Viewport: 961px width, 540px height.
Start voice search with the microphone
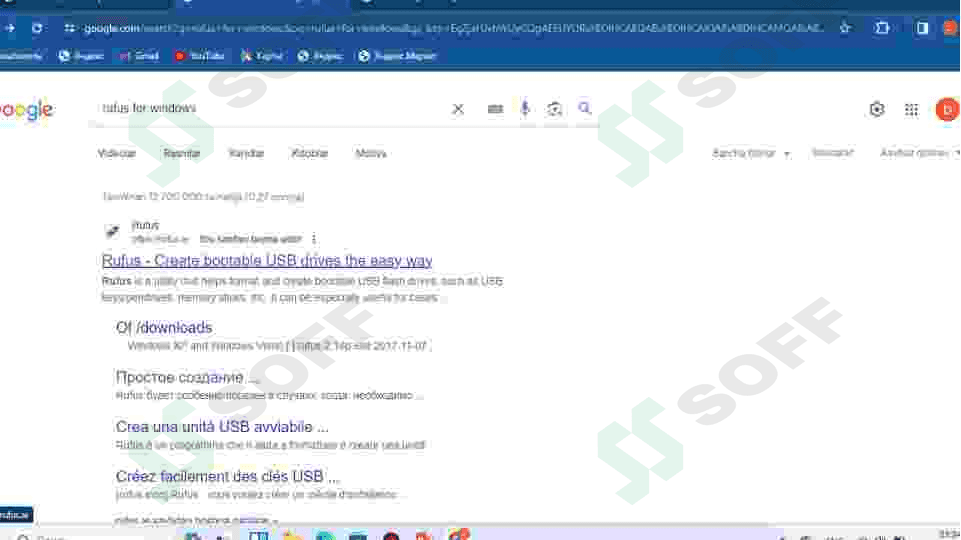pos(525,108)
